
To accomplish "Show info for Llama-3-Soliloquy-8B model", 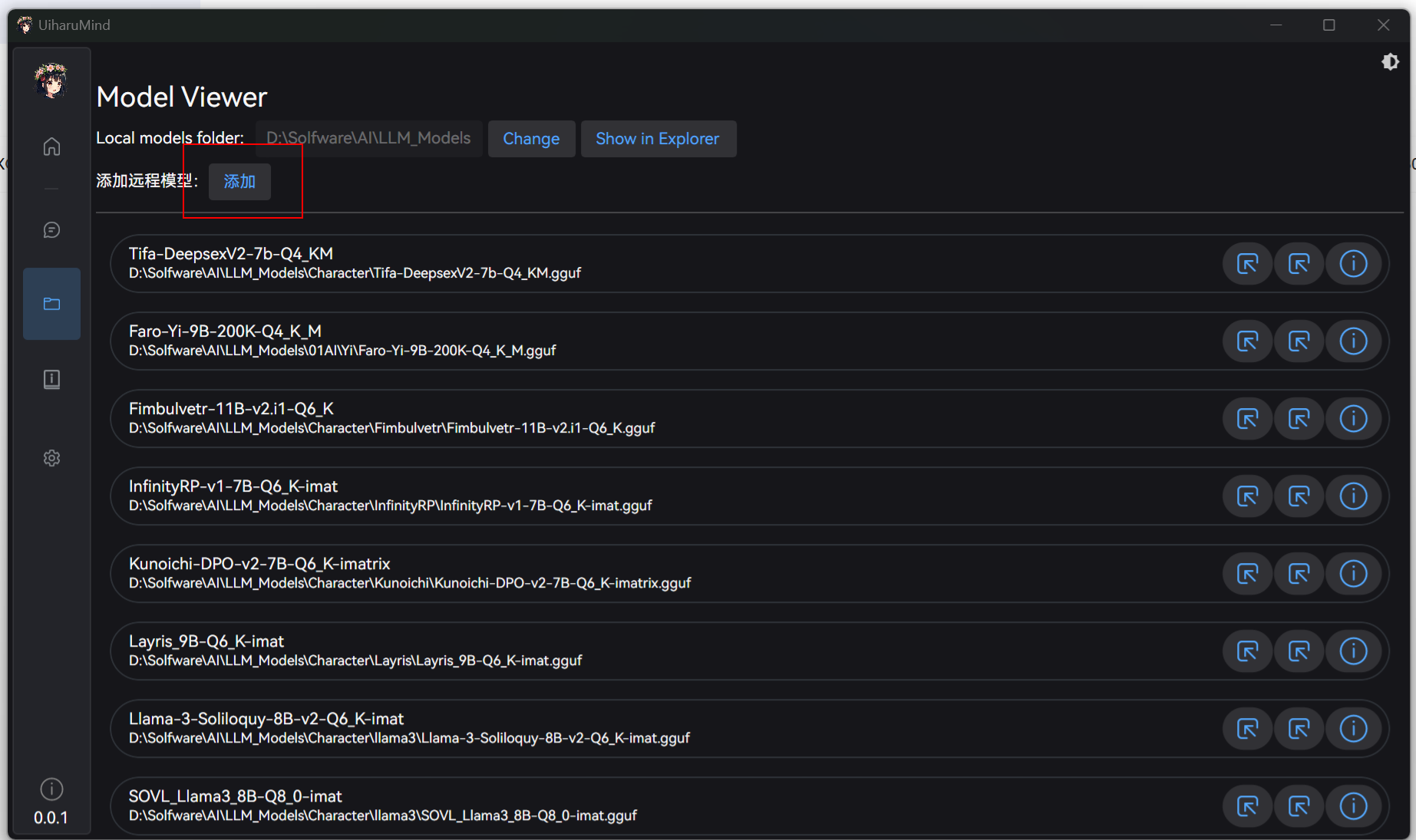I will pyautogui.click(x=1353, y=729).
